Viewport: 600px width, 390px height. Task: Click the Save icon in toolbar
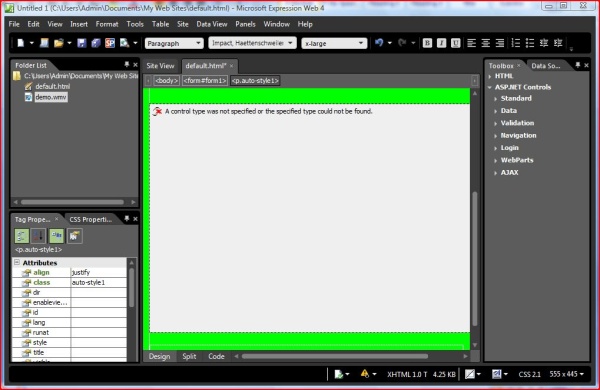pos(82,43)
